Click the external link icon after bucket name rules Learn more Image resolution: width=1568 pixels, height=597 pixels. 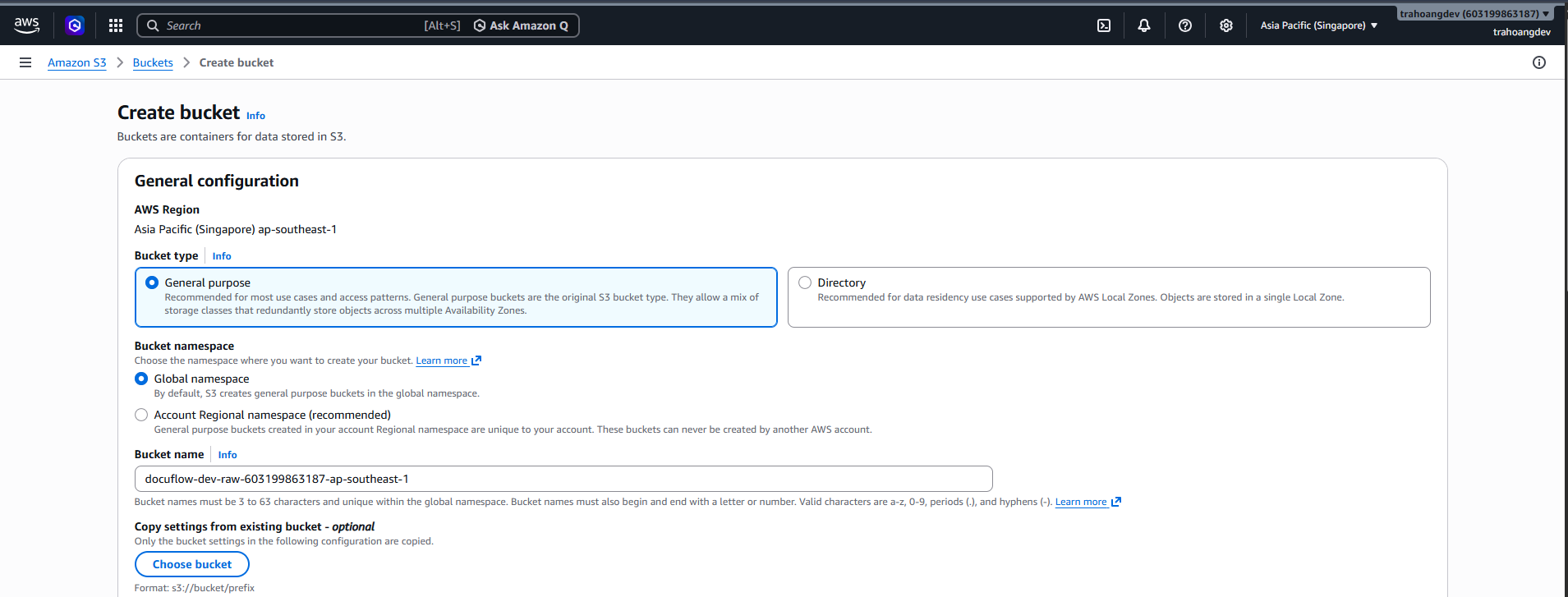[x=1116, y=502]
